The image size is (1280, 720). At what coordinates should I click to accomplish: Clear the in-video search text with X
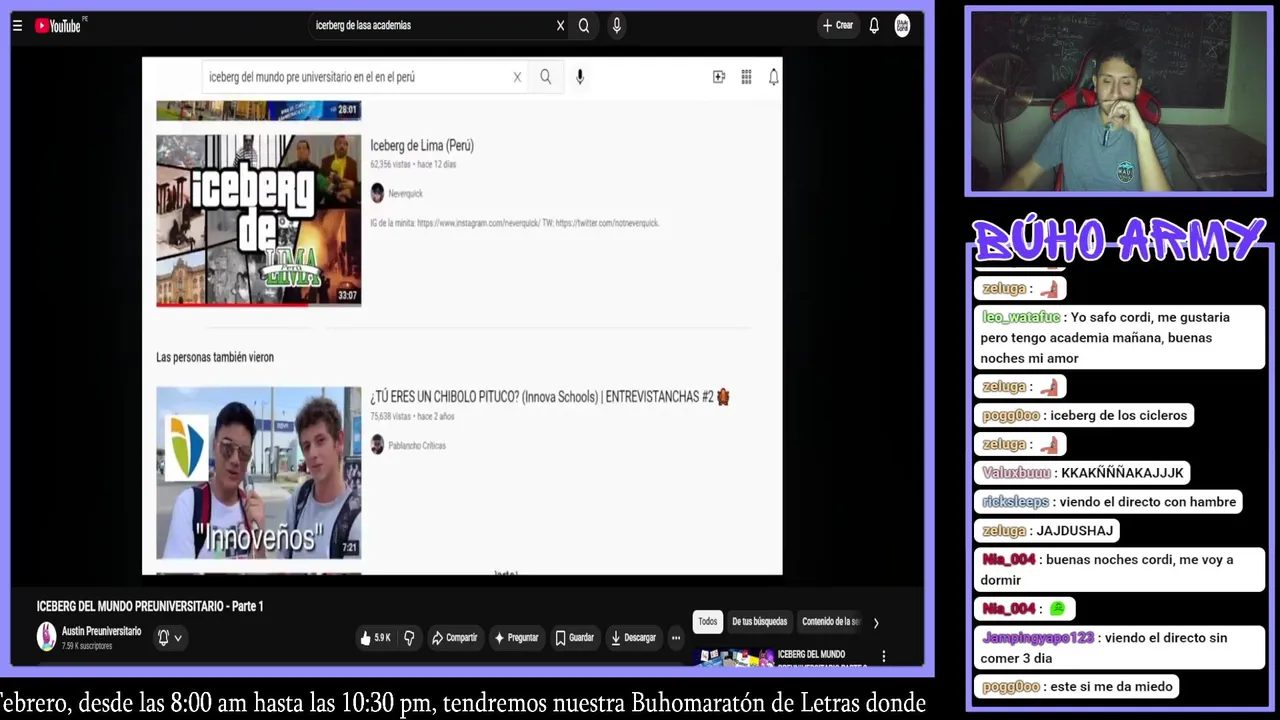point(517,77)
